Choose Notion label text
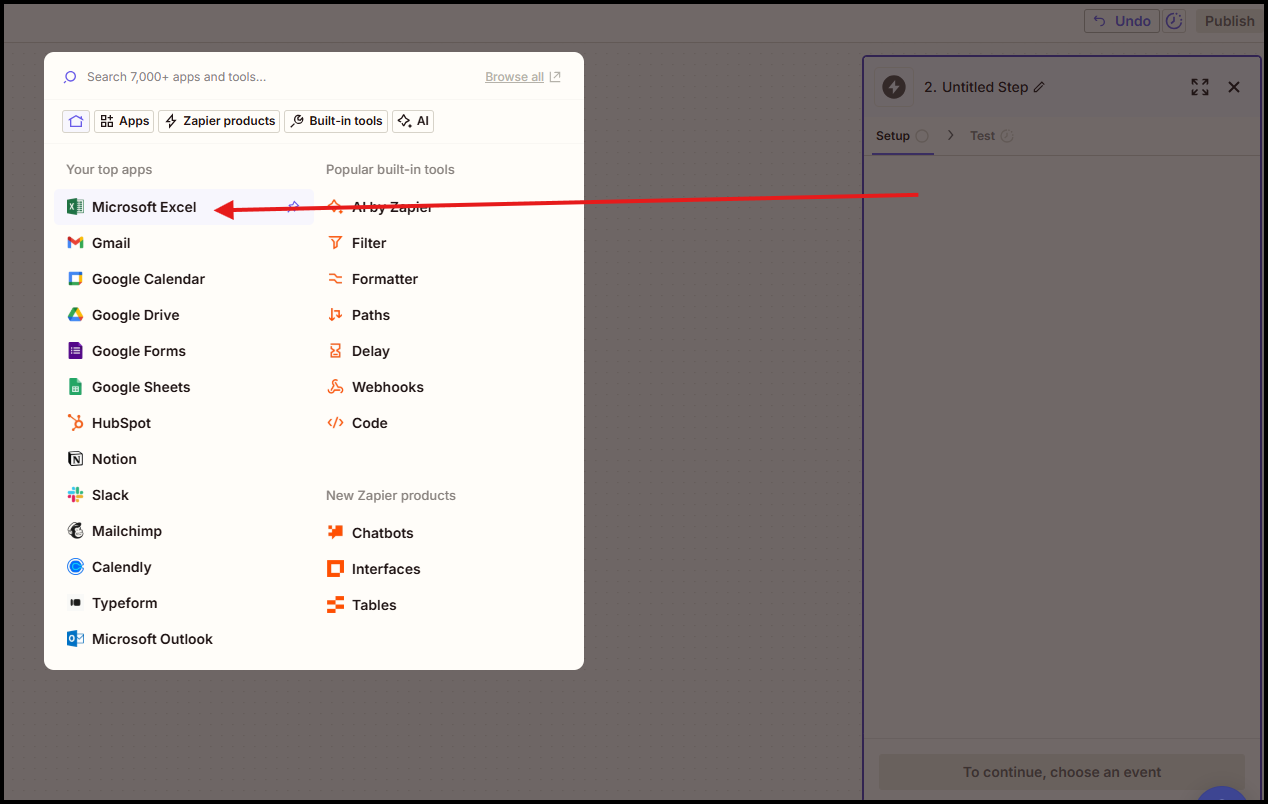This screenshot has width=1268, height=804. point(114,459)
